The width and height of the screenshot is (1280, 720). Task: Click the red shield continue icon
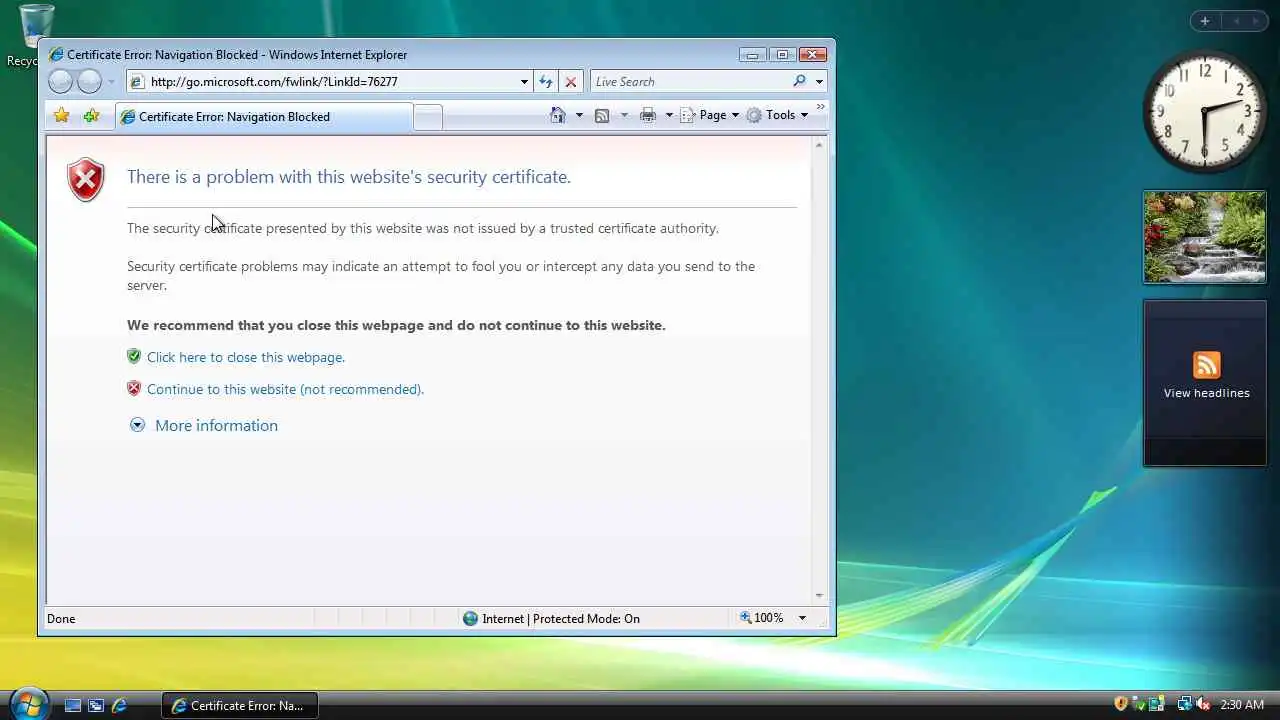134,388
